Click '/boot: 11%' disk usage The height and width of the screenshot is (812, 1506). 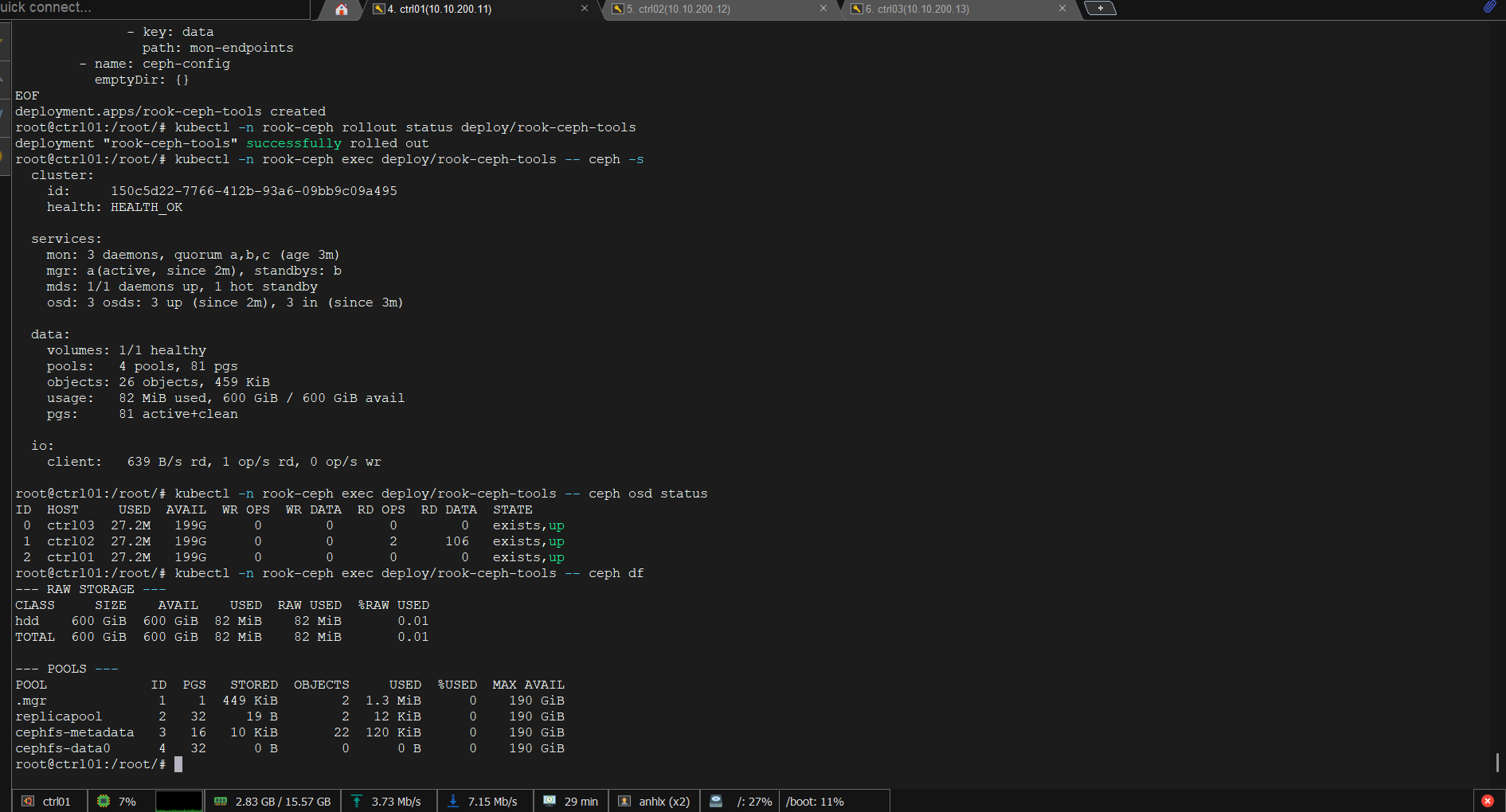[815, 802]
